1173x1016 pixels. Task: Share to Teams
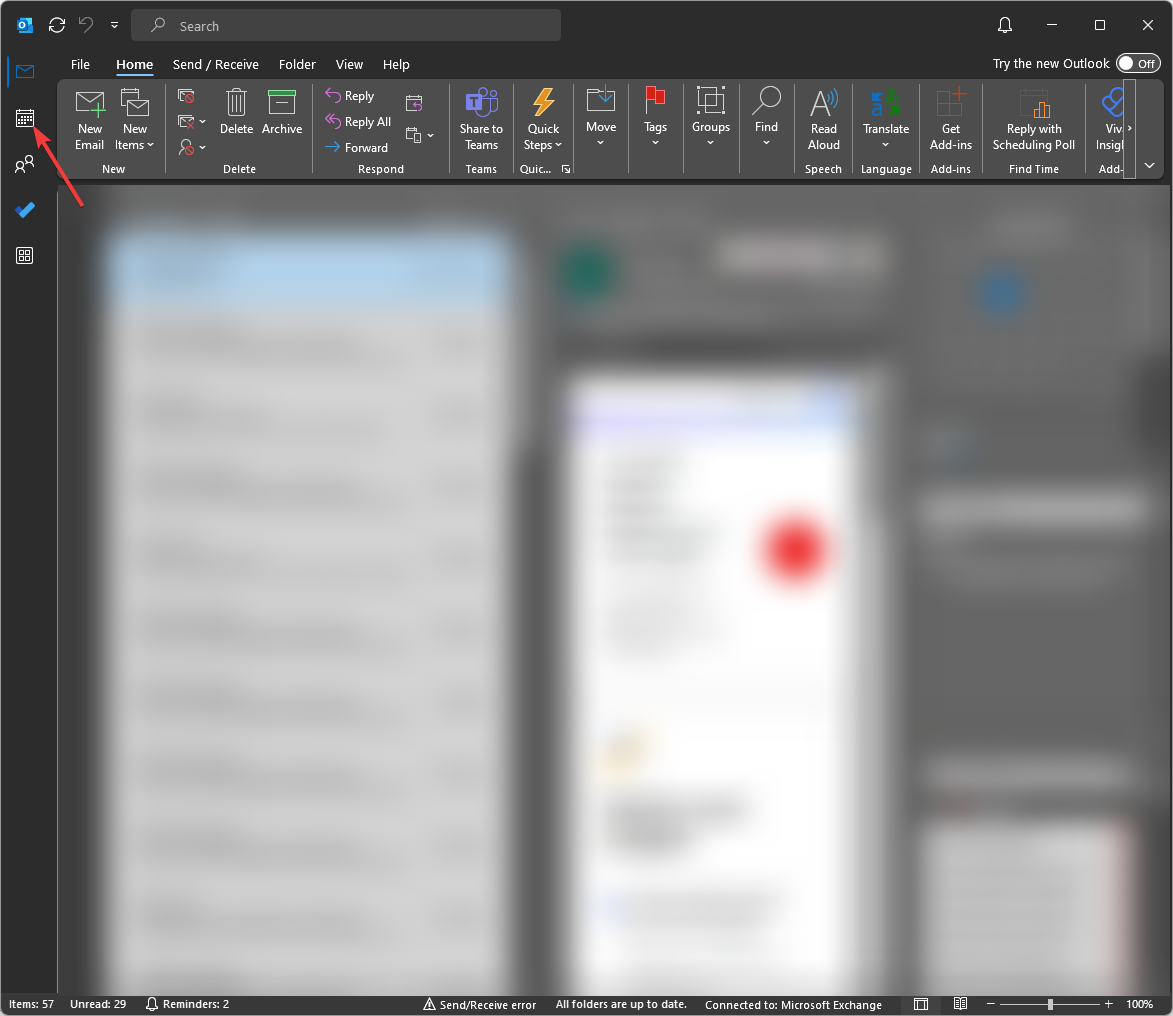pos(481,120)
